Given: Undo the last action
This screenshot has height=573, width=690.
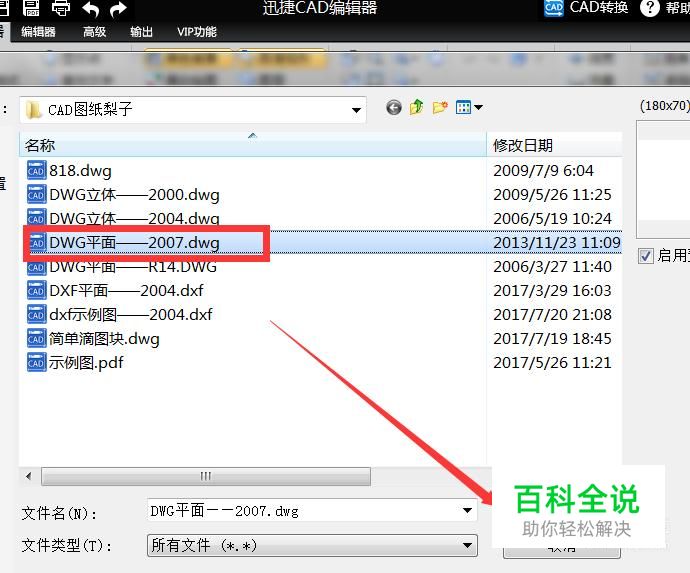Looking at the screenshot, I should (90, 9).
